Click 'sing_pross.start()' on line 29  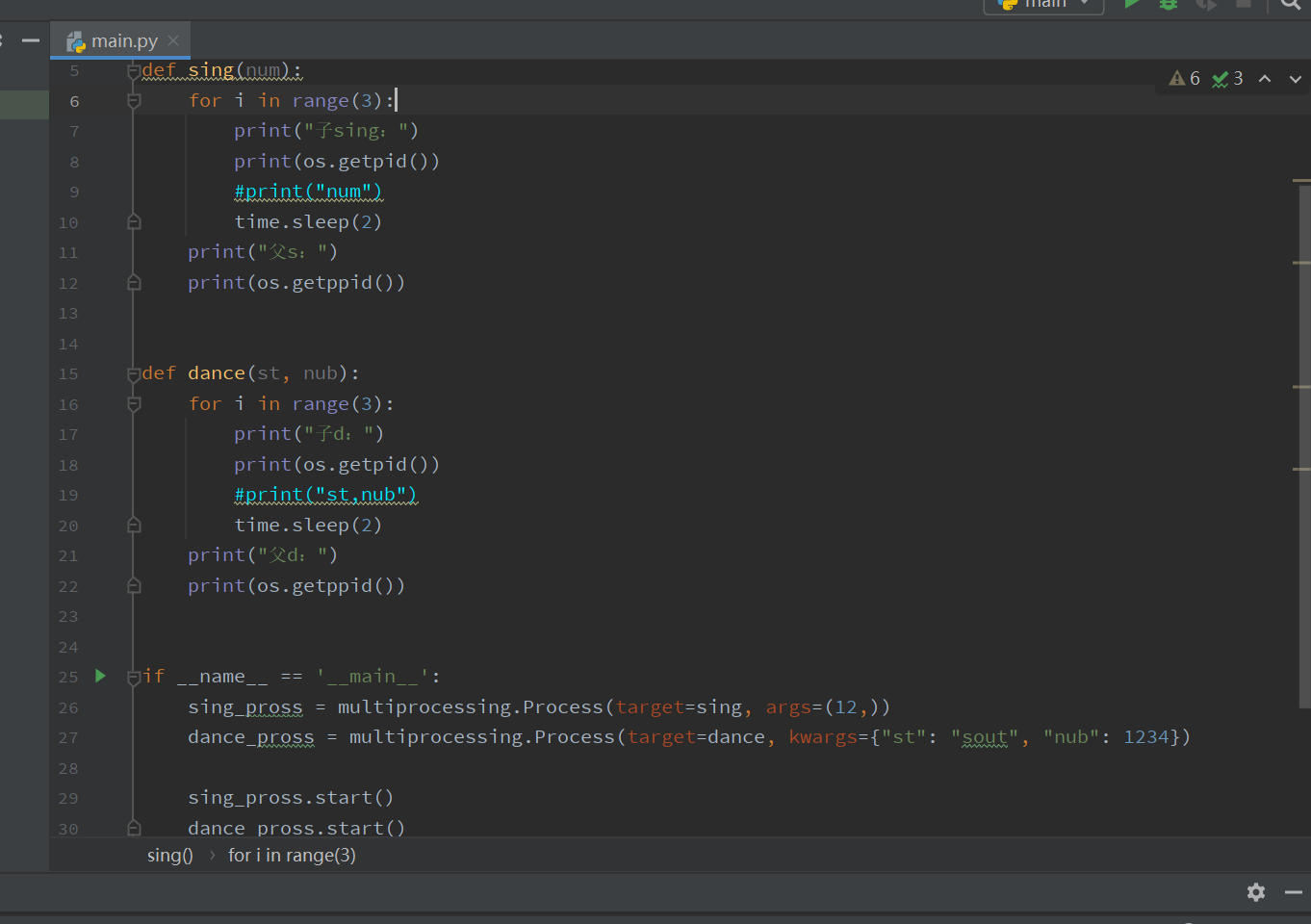[291, 798]
